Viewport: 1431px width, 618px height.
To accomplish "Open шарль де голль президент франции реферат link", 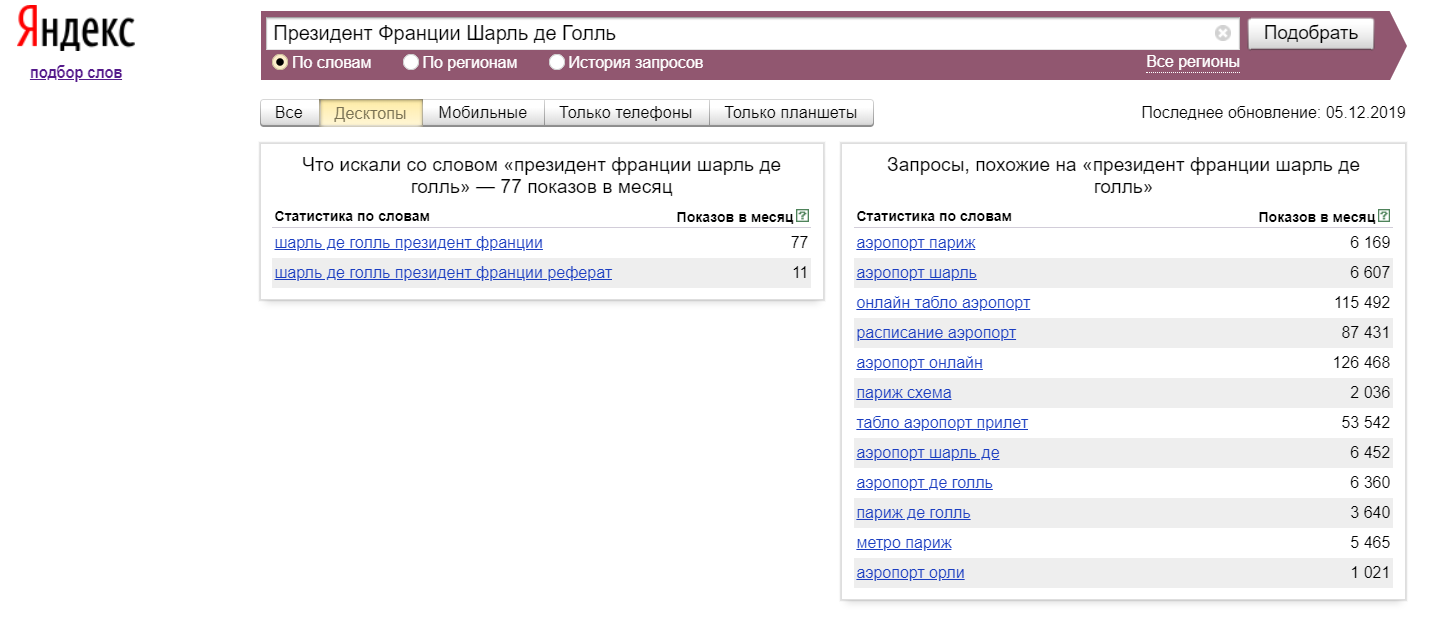I will [443, 272].
